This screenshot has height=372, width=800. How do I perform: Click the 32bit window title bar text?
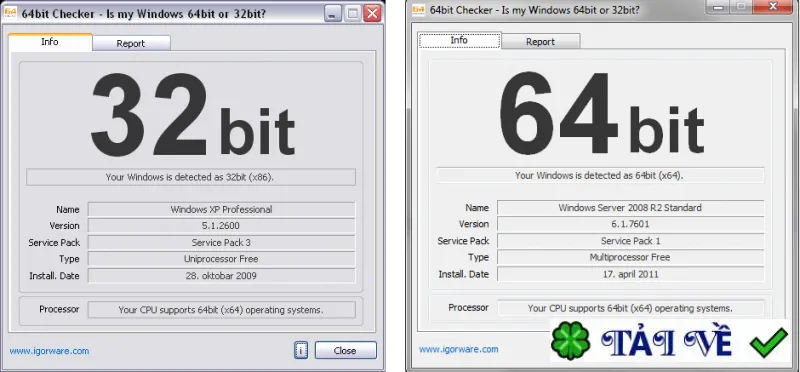143,13
